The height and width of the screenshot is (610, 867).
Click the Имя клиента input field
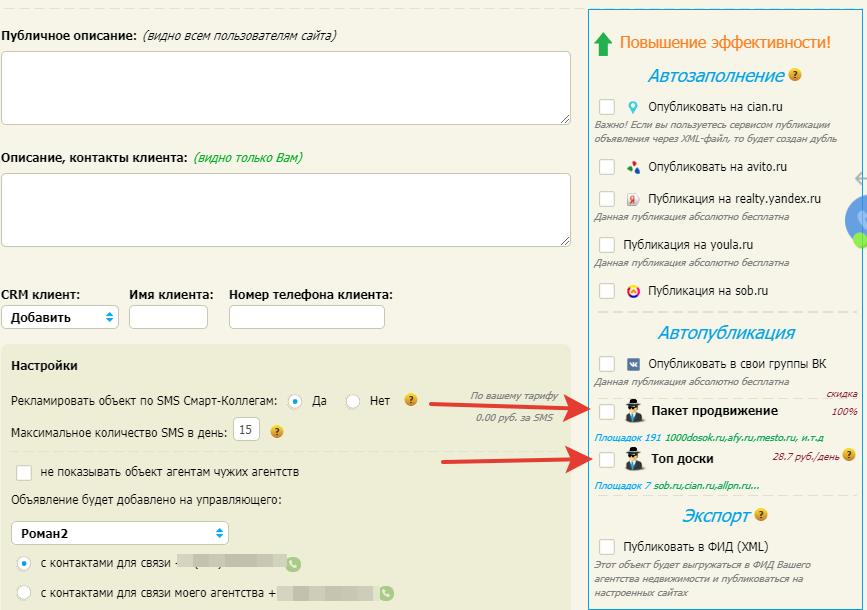pyautogui.click(x=168, y=317)
